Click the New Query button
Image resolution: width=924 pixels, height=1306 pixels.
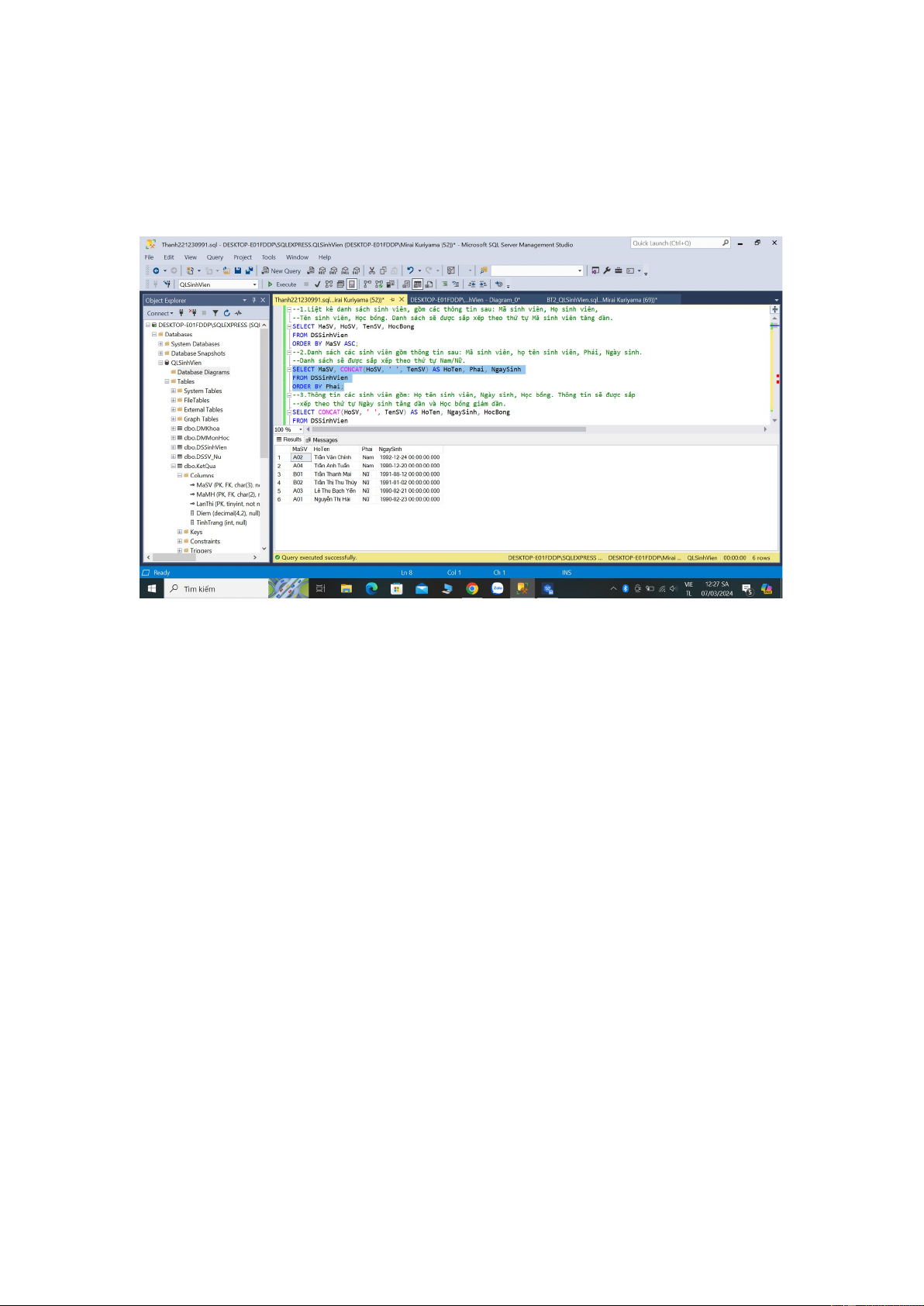point(281,271)
